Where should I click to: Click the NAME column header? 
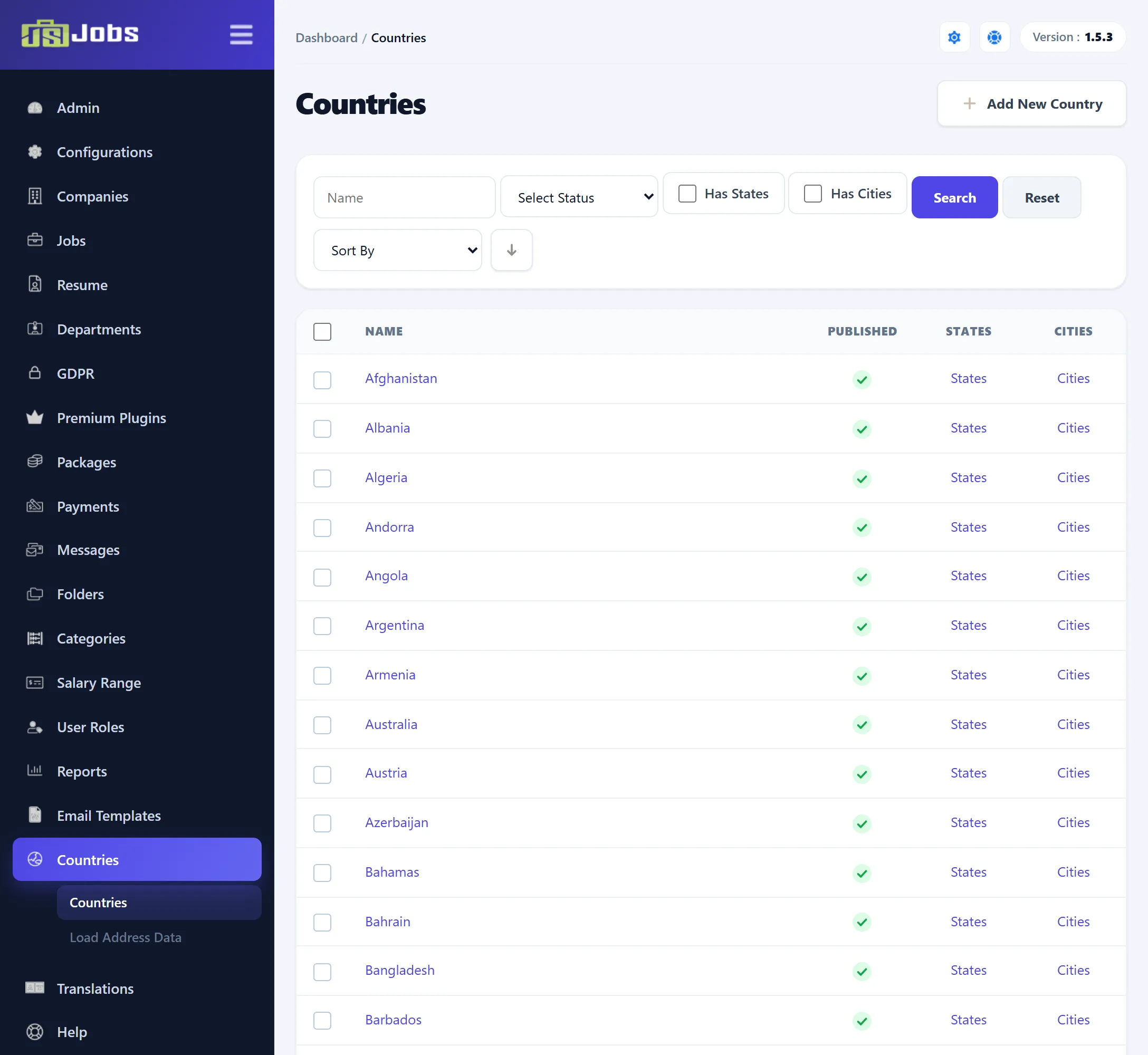click(384, 332)
